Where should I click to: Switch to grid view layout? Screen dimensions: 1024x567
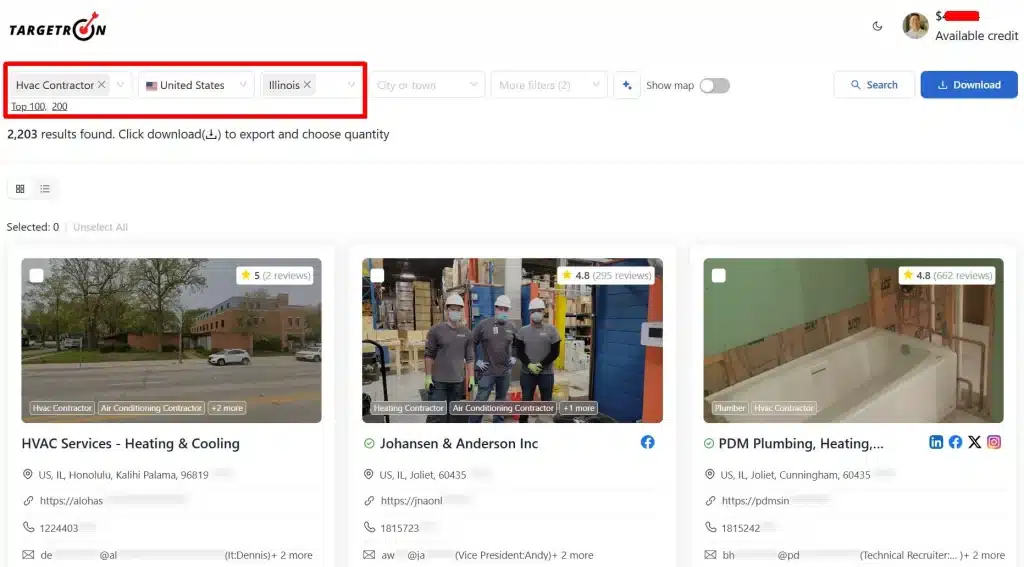pyautogui.click(x=20, y=188)
